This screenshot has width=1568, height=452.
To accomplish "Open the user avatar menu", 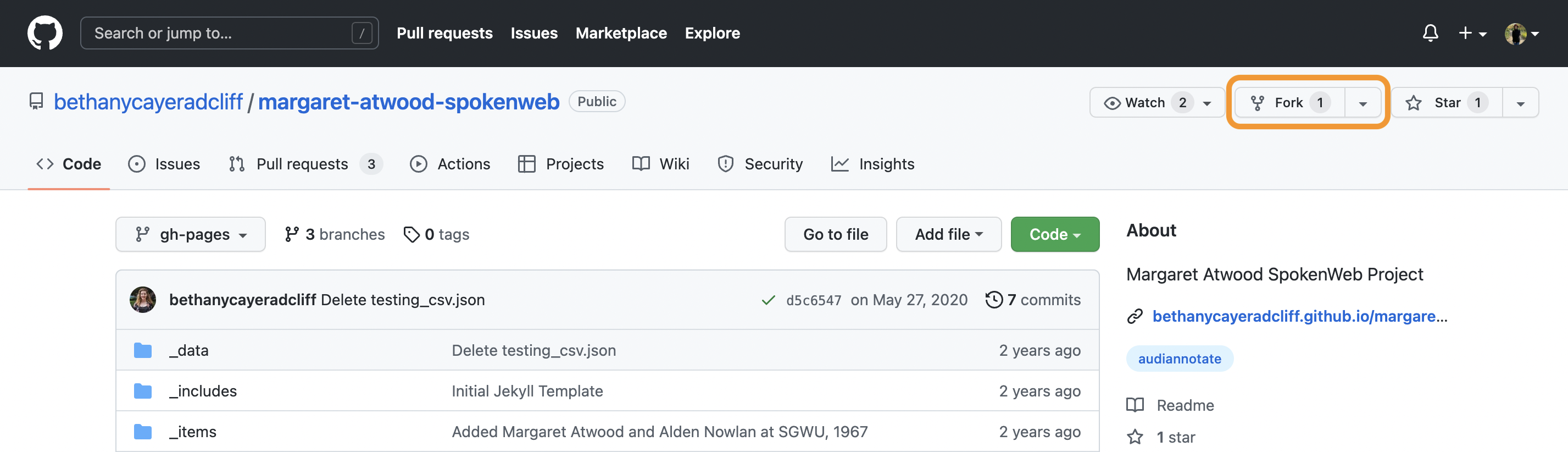I will (1522, 34).
